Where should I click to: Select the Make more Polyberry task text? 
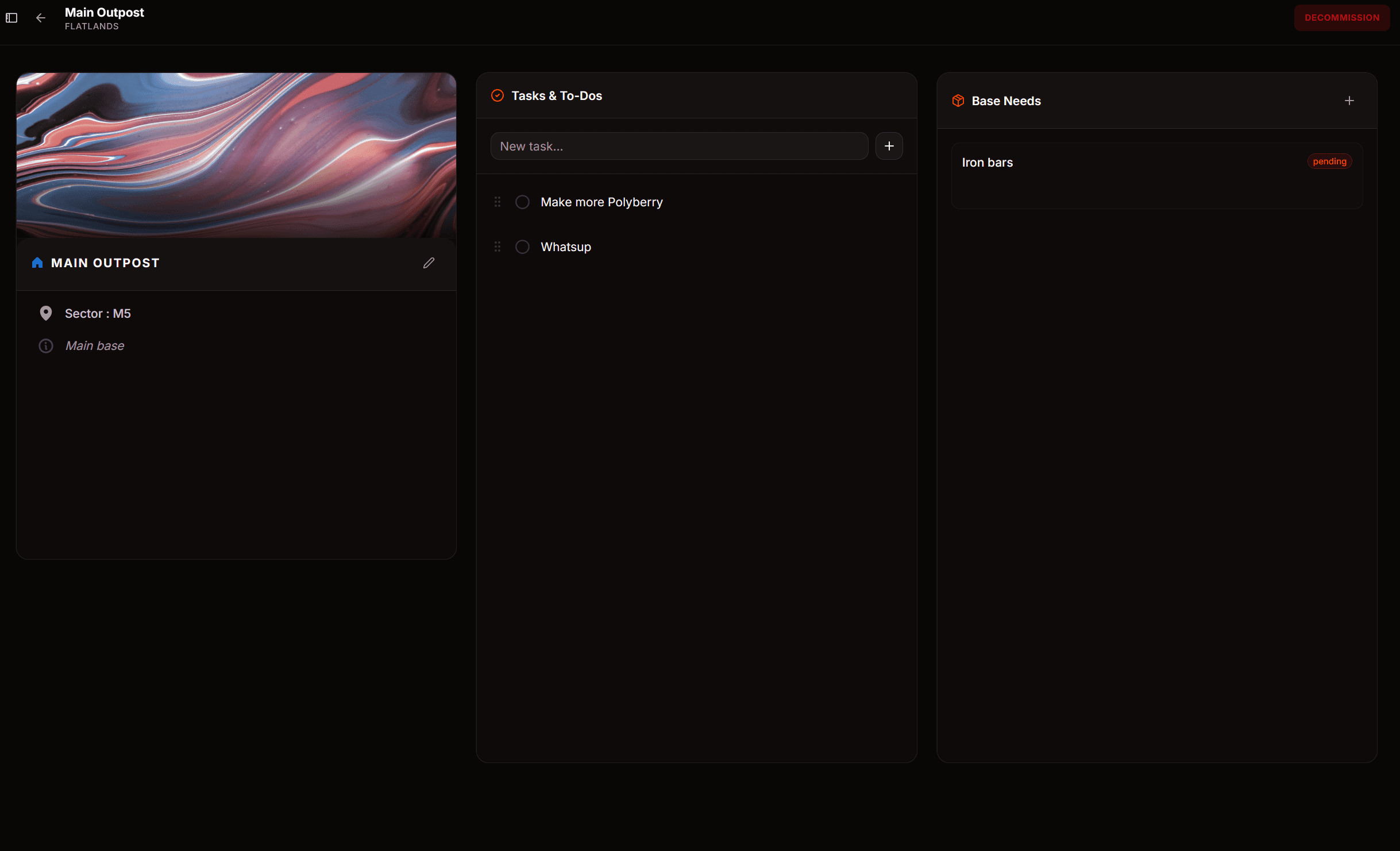click(601, 202)
